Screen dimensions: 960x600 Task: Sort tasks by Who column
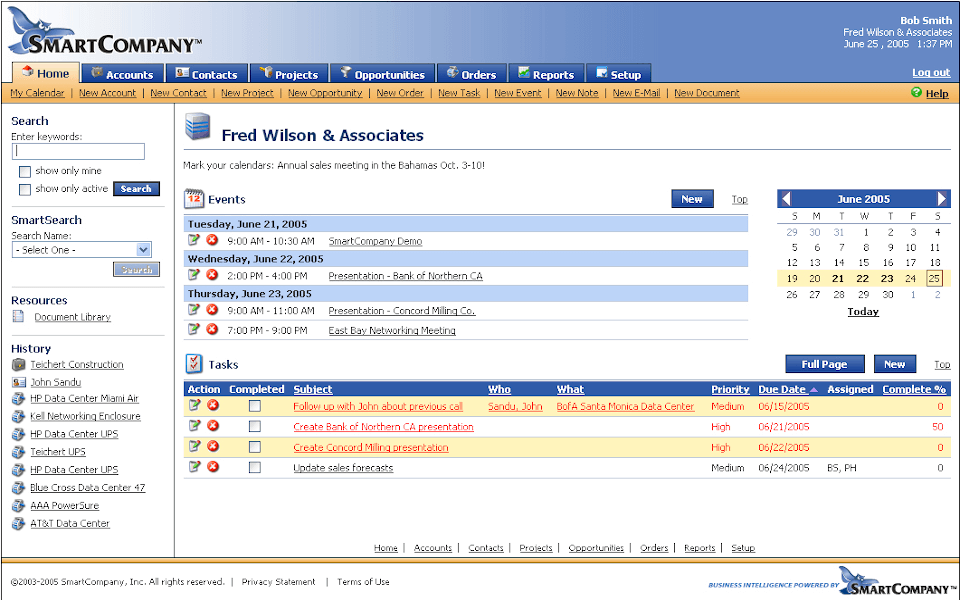point(499,389)
